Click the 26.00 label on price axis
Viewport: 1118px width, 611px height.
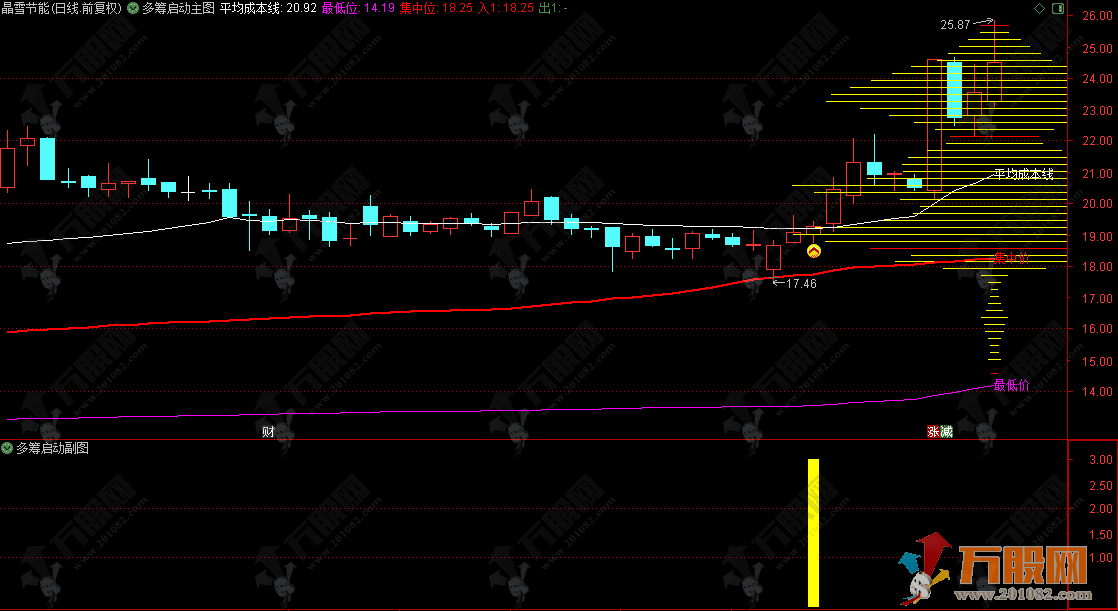1098,15
